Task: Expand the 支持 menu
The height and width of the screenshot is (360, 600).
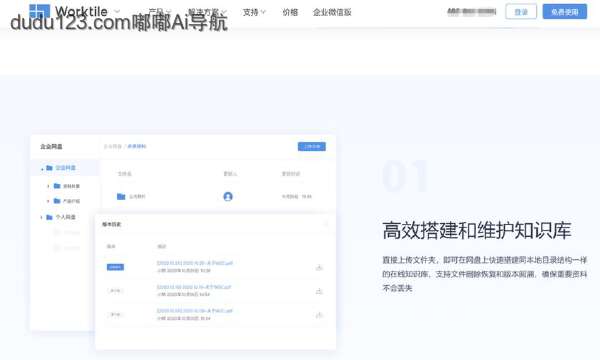Action: (x=254, y=12)
